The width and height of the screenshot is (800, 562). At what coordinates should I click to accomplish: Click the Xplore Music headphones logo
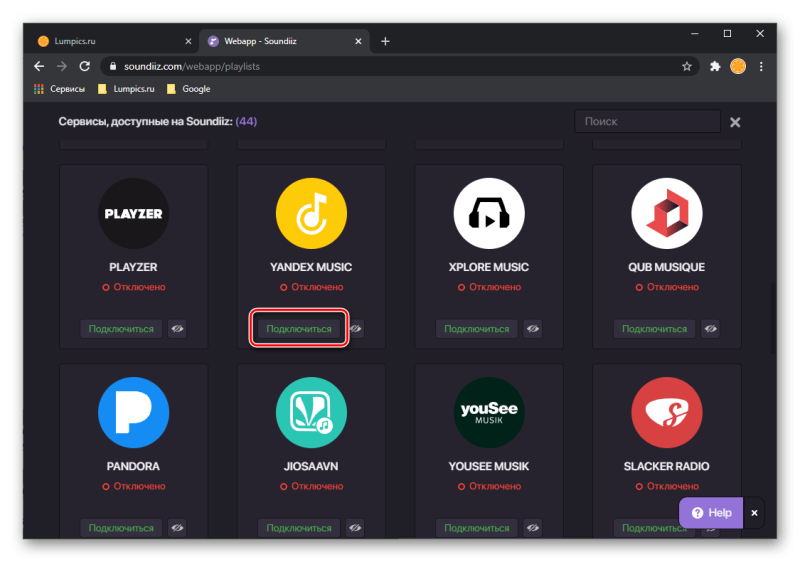489,213
